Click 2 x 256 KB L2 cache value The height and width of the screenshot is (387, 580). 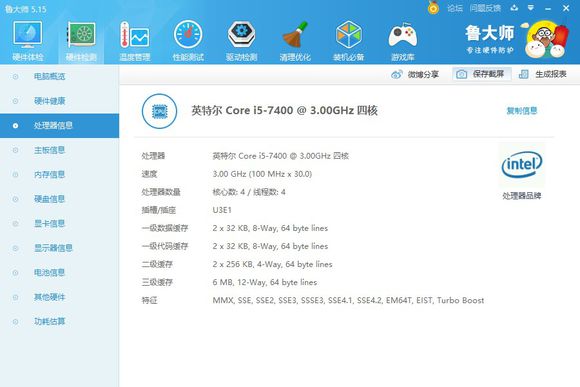[x=272, y=264]
